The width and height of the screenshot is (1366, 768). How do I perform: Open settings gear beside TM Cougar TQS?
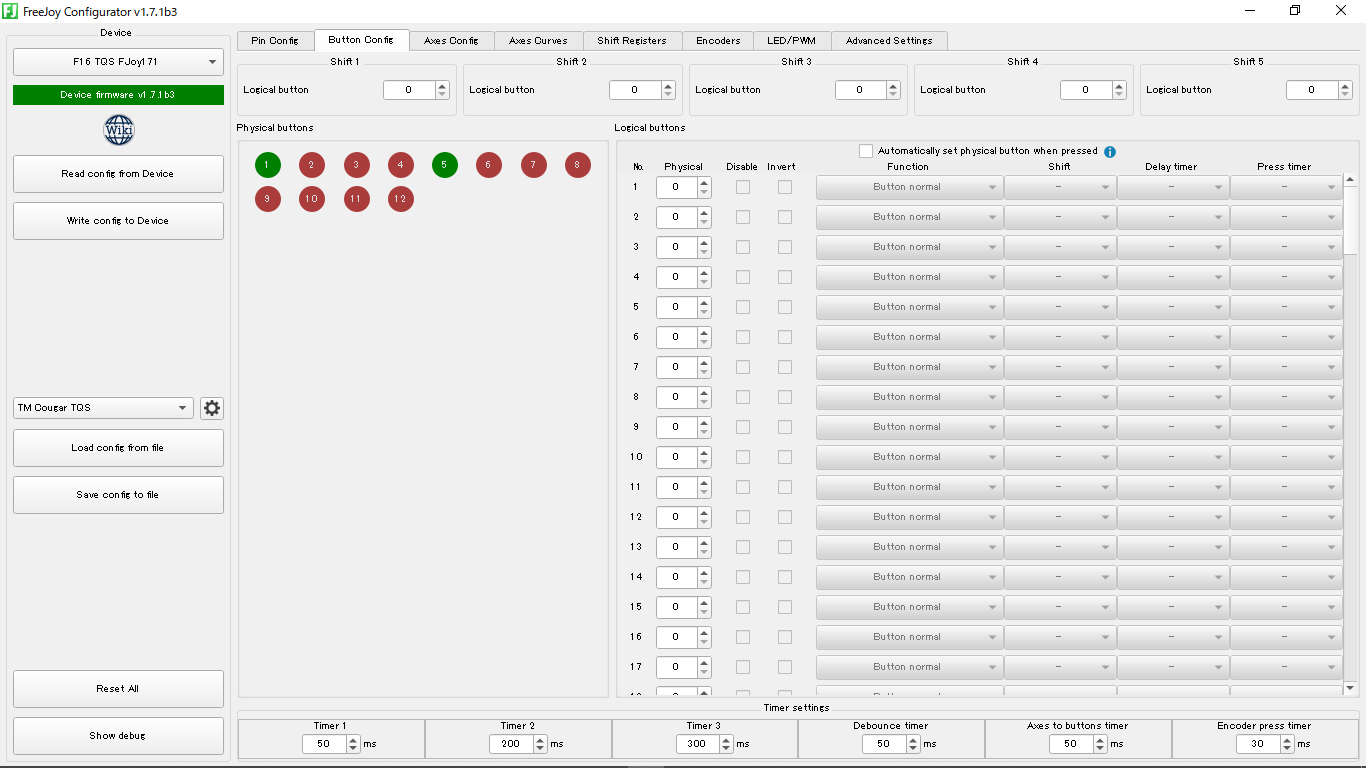(212, 408)
